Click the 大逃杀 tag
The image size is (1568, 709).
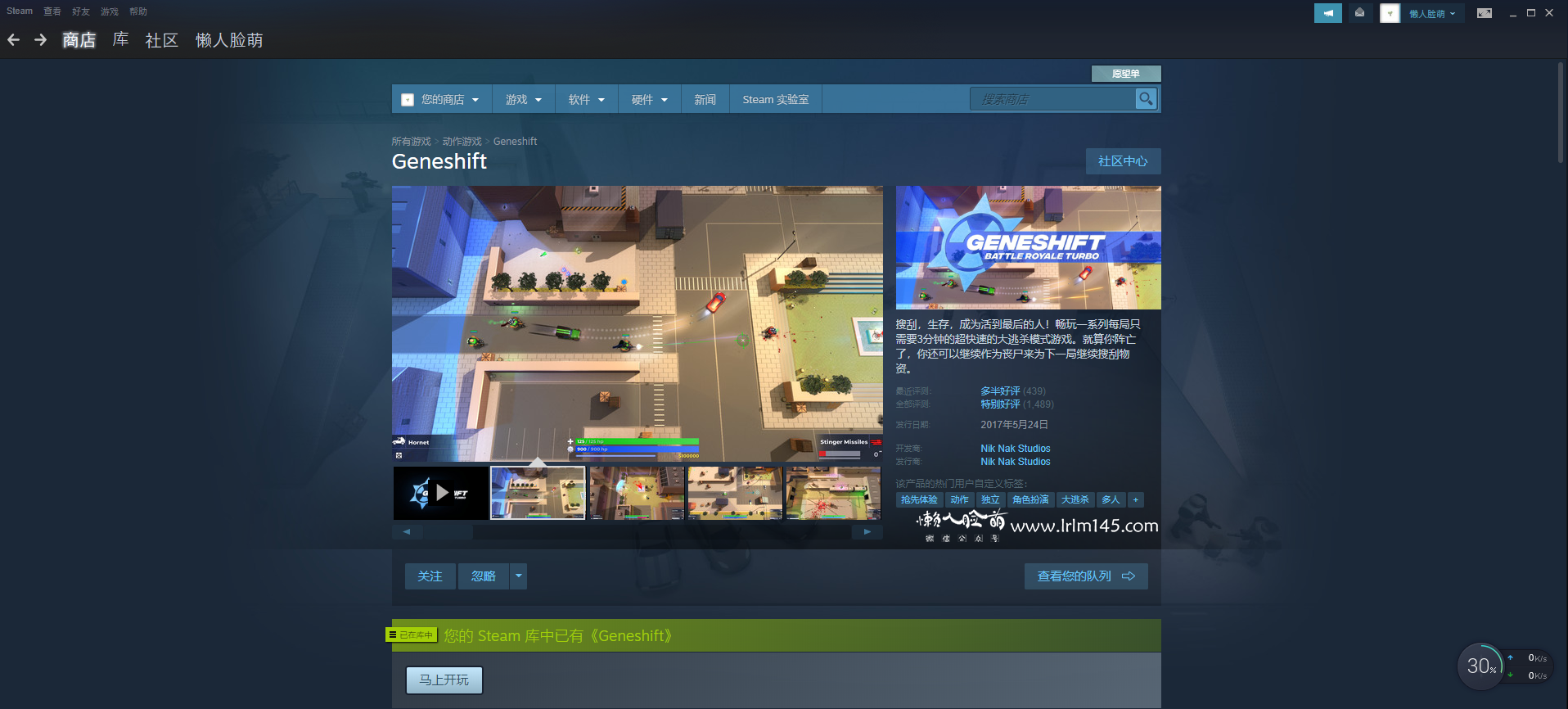(1075, 499)
